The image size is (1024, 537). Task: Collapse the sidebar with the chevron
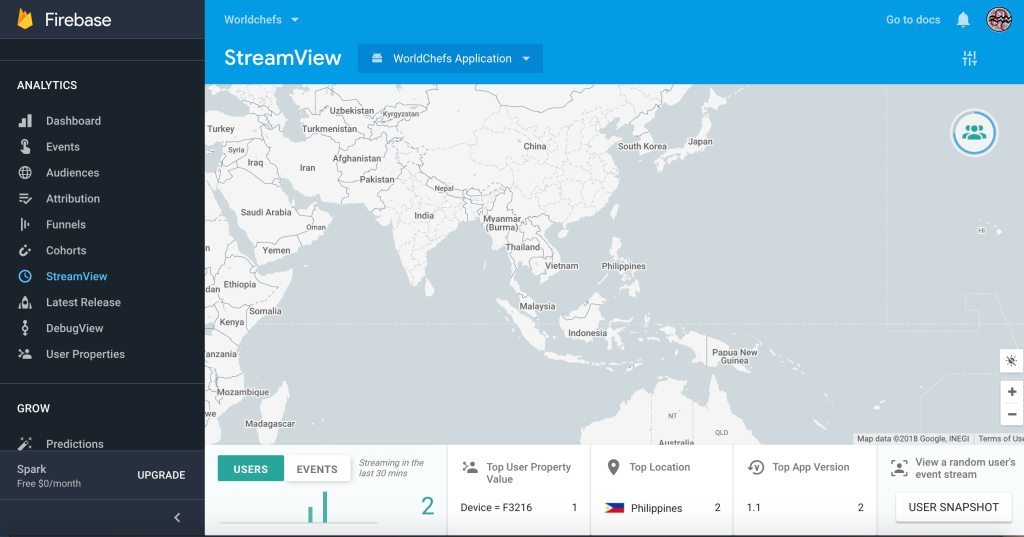tap(177, 518)
